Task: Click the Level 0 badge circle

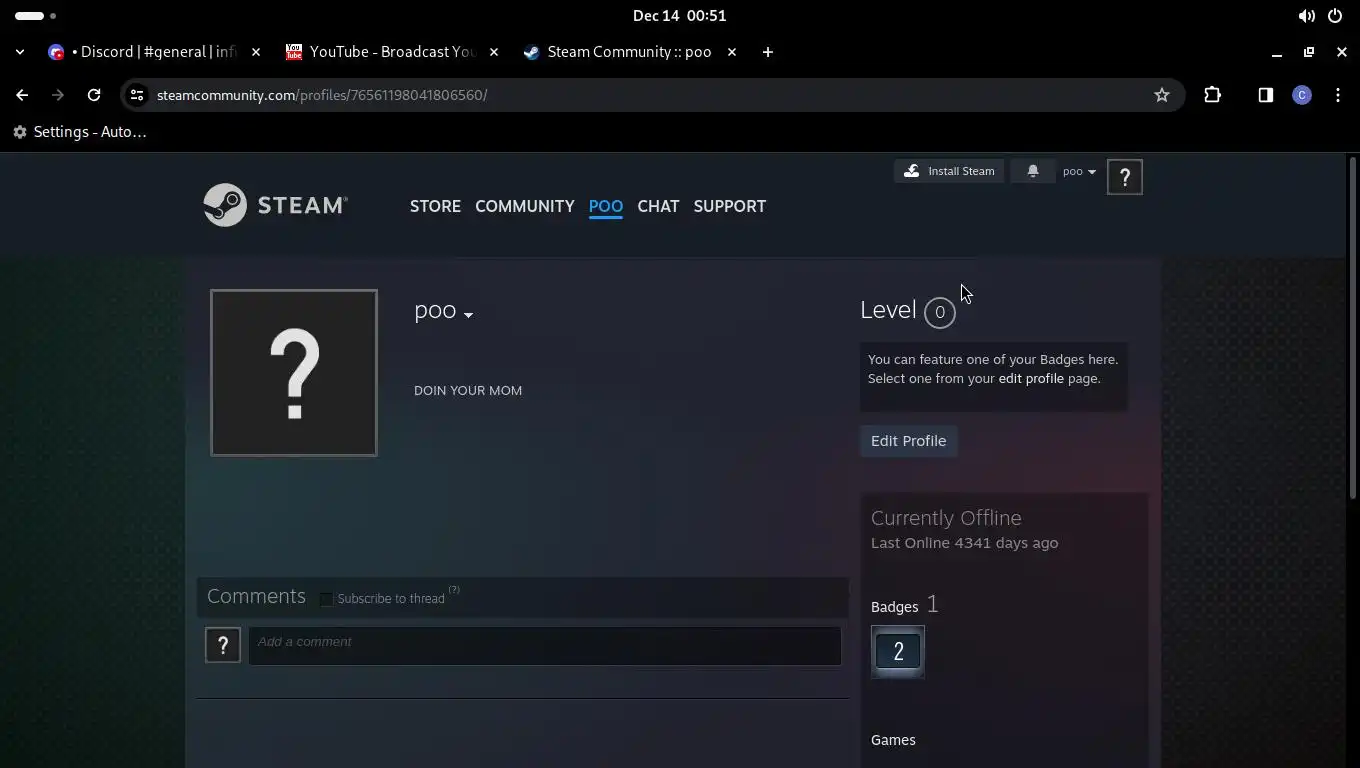Action: (x=939, y=312)
